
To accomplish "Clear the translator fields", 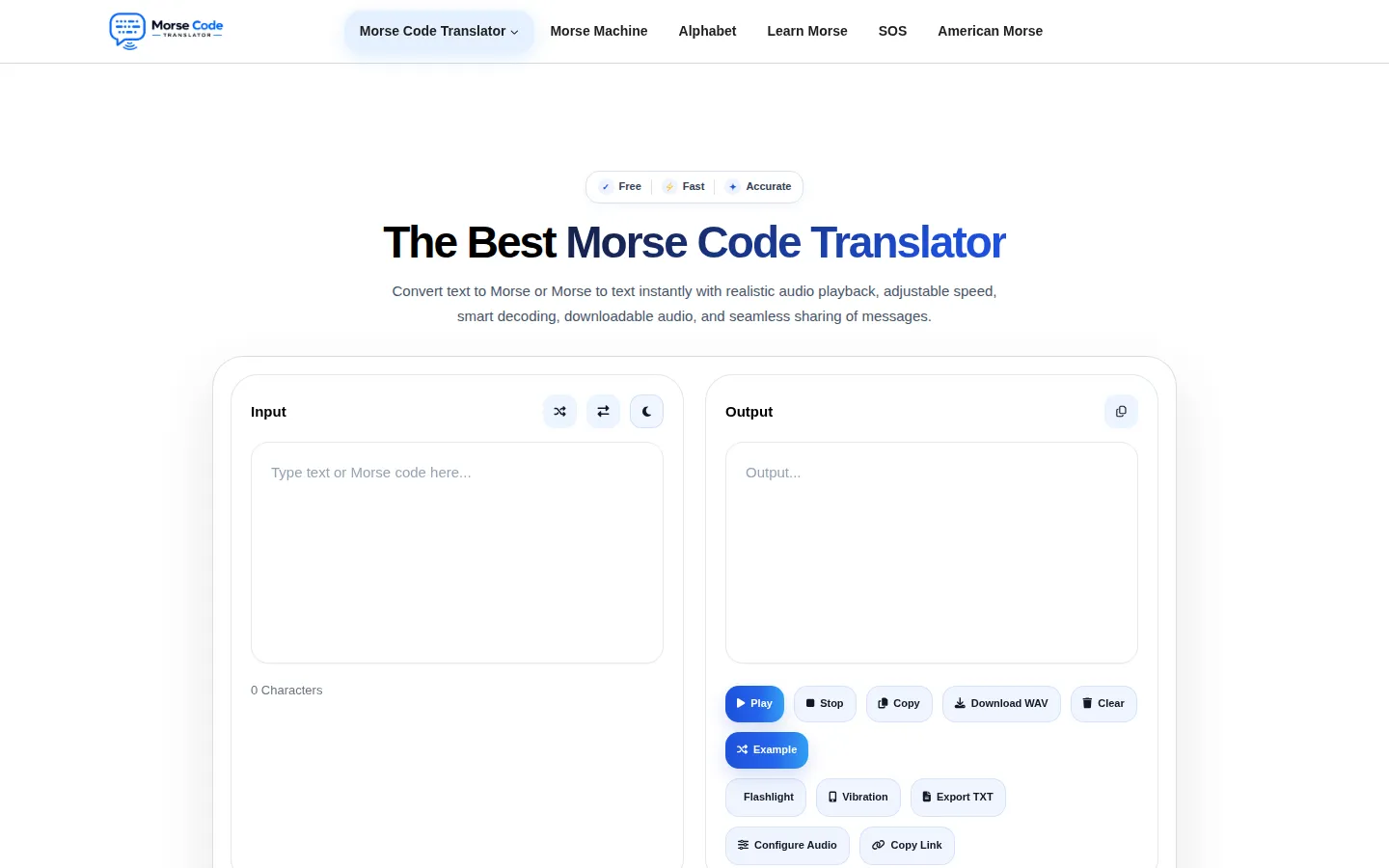I will (x=1103, y=704).
